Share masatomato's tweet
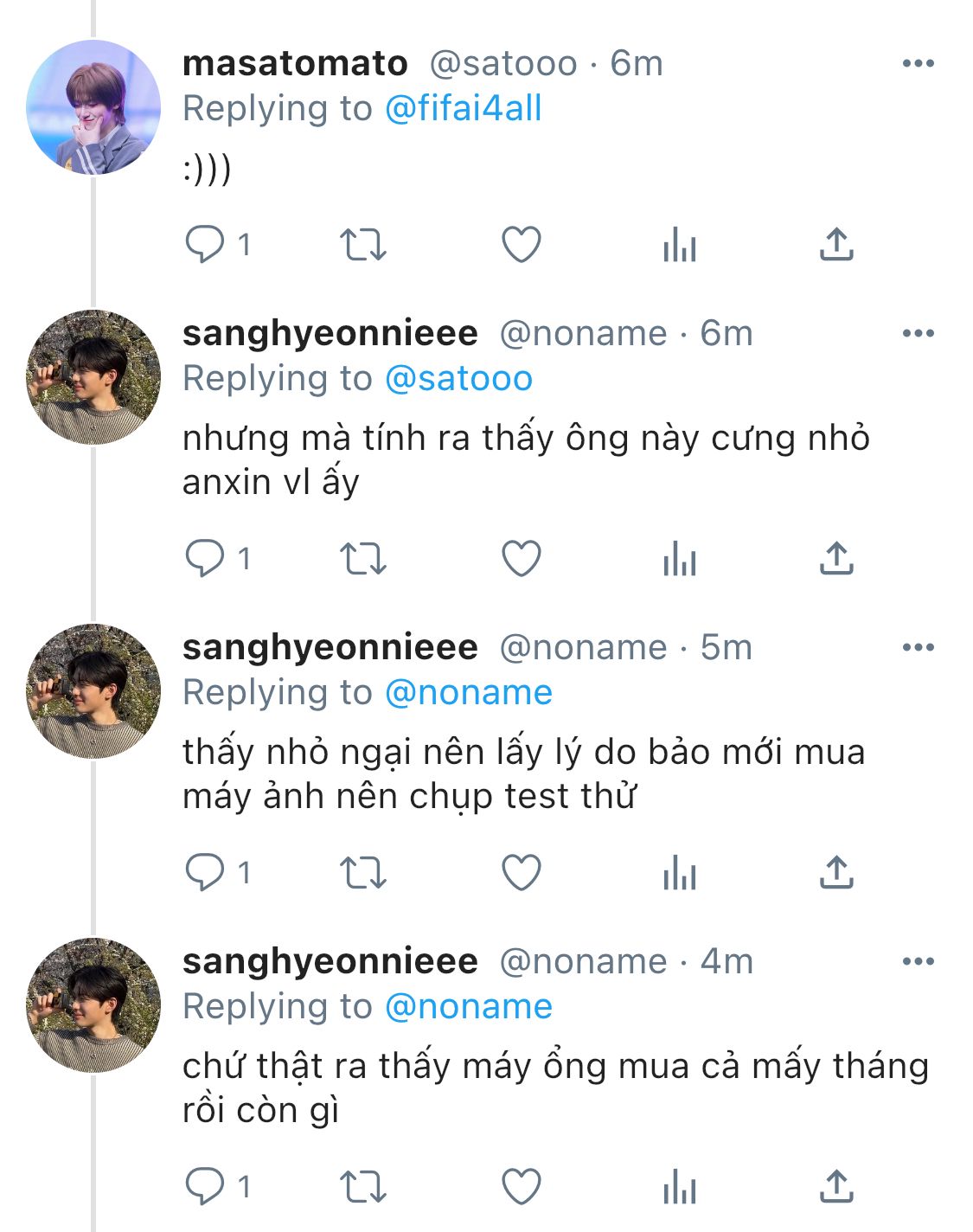 click(836, 245)
